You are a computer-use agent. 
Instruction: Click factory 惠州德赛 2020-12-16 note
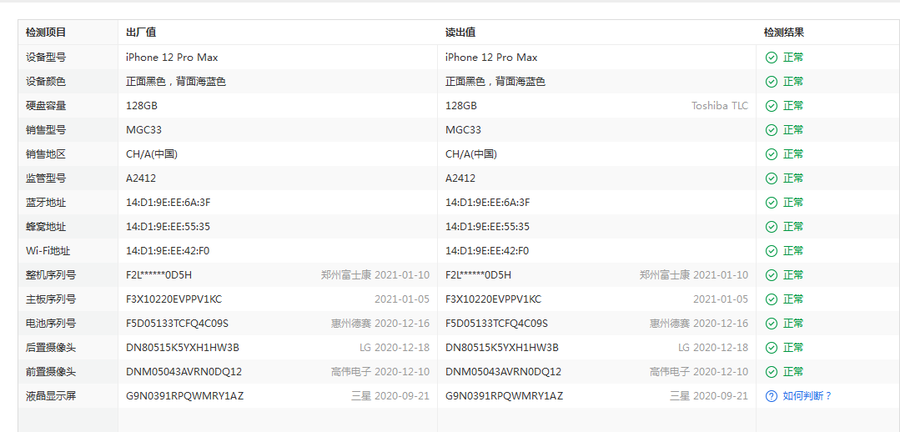(380, 324)
